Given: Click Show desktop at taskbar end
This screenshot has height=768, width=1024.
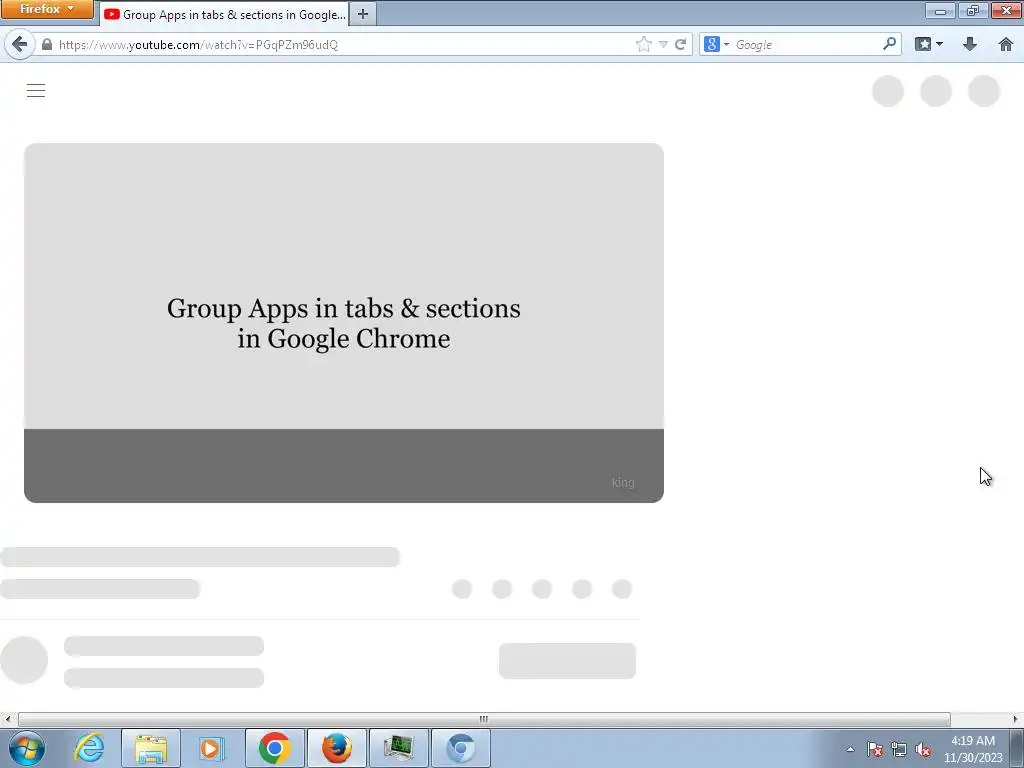Looking at the screenshot, I should pyautogui.click(x=1017, y=748).
